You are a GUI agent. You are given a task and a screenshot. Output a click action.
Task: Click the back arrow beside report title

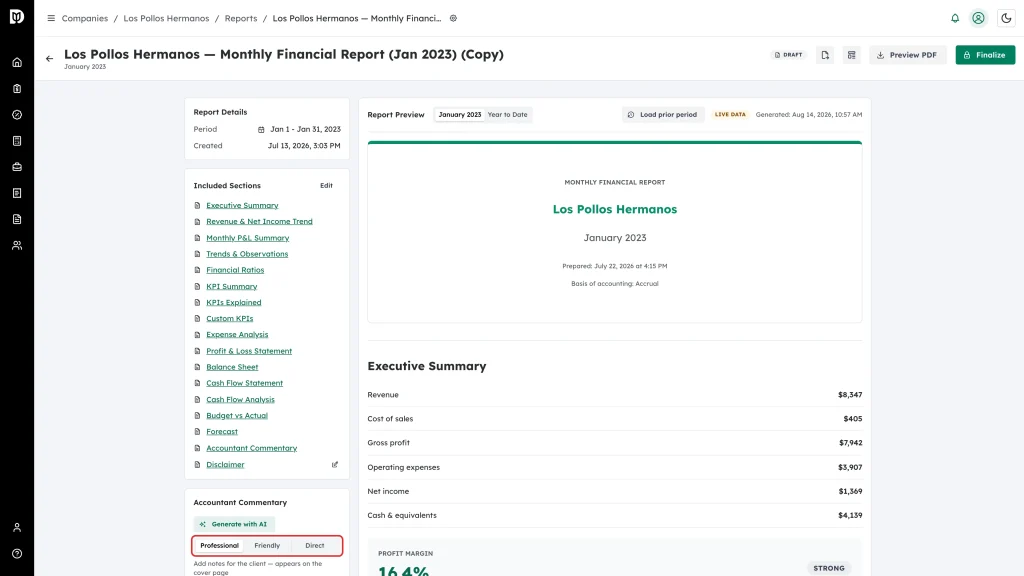pyautogui.click(x=50, y=59)
